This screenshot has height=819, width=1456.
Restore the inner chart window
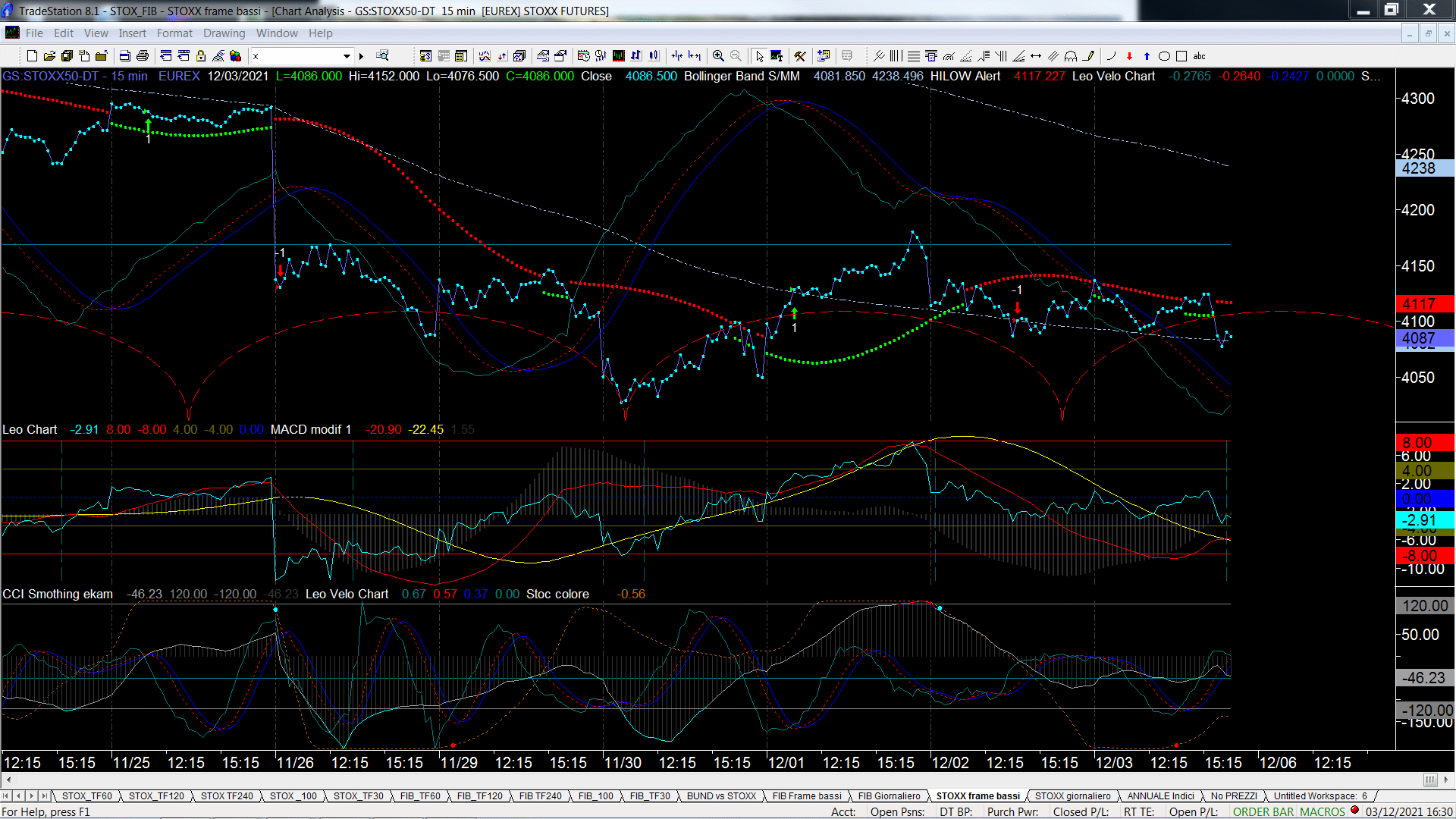tap(1428, 33)
